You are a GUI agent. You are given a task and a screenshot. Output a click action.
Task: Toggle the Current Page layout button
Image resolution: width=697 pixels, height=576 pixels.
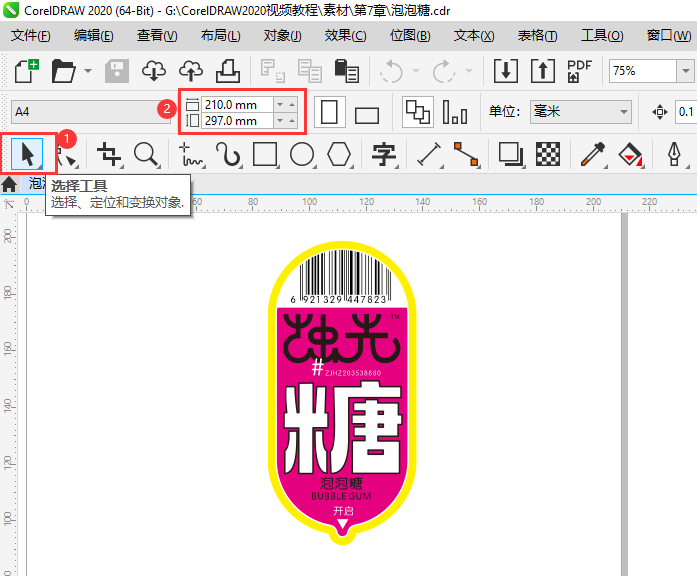click(455, 112)
